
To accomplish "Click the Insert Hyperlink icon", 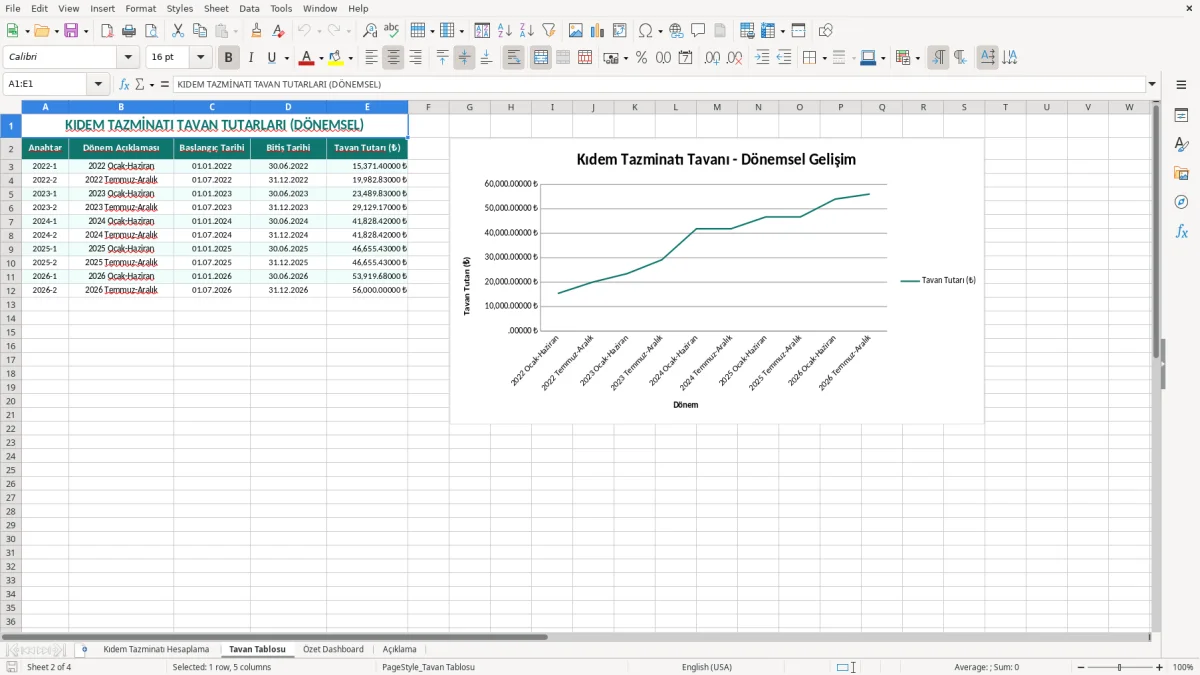I will [676, 31].
